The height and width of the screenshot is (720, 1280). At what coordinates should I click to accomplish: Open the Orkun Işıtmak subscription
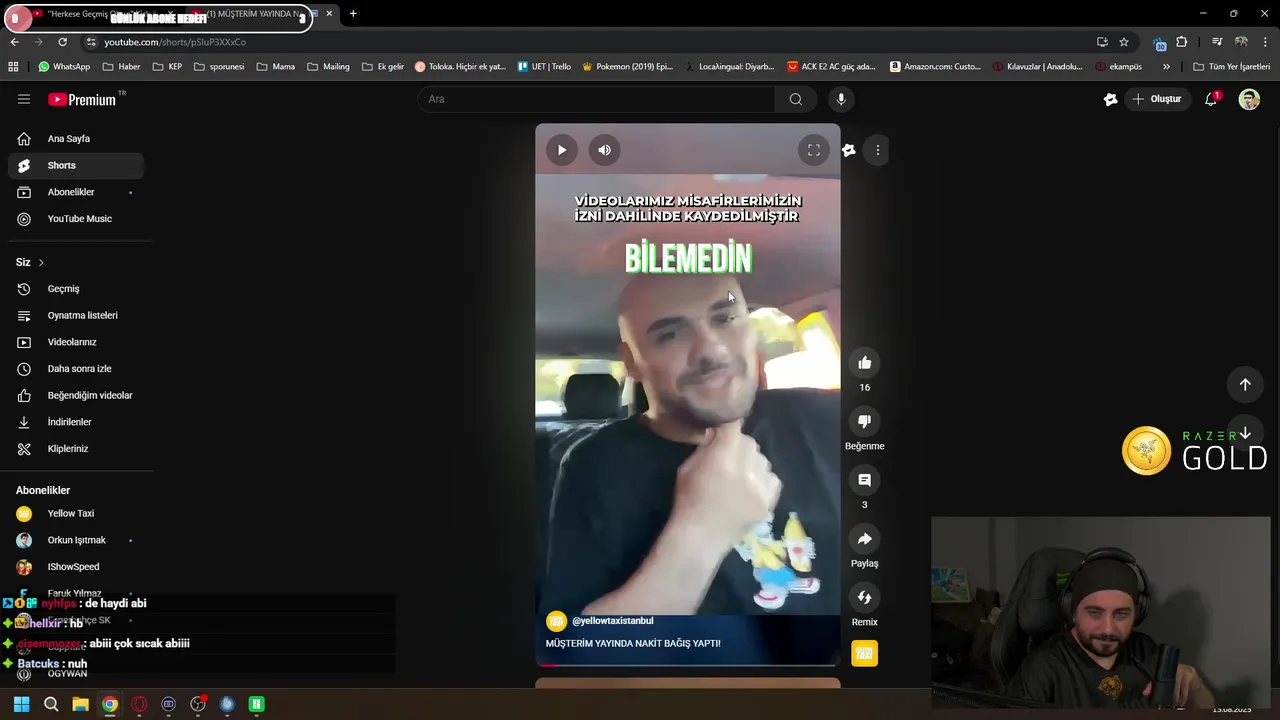click(x=76, y=540)
